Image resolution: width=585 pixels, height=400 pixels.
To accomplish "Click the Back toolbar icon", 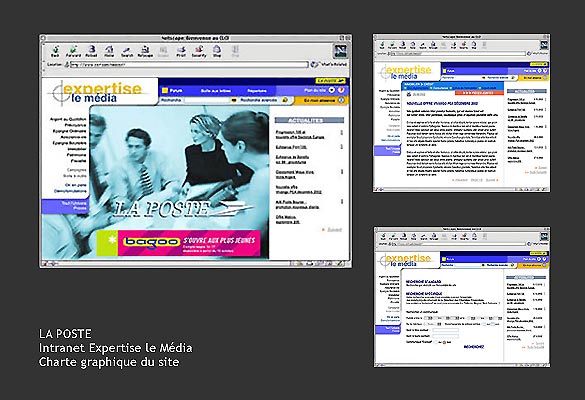I will tap(55, 51).
